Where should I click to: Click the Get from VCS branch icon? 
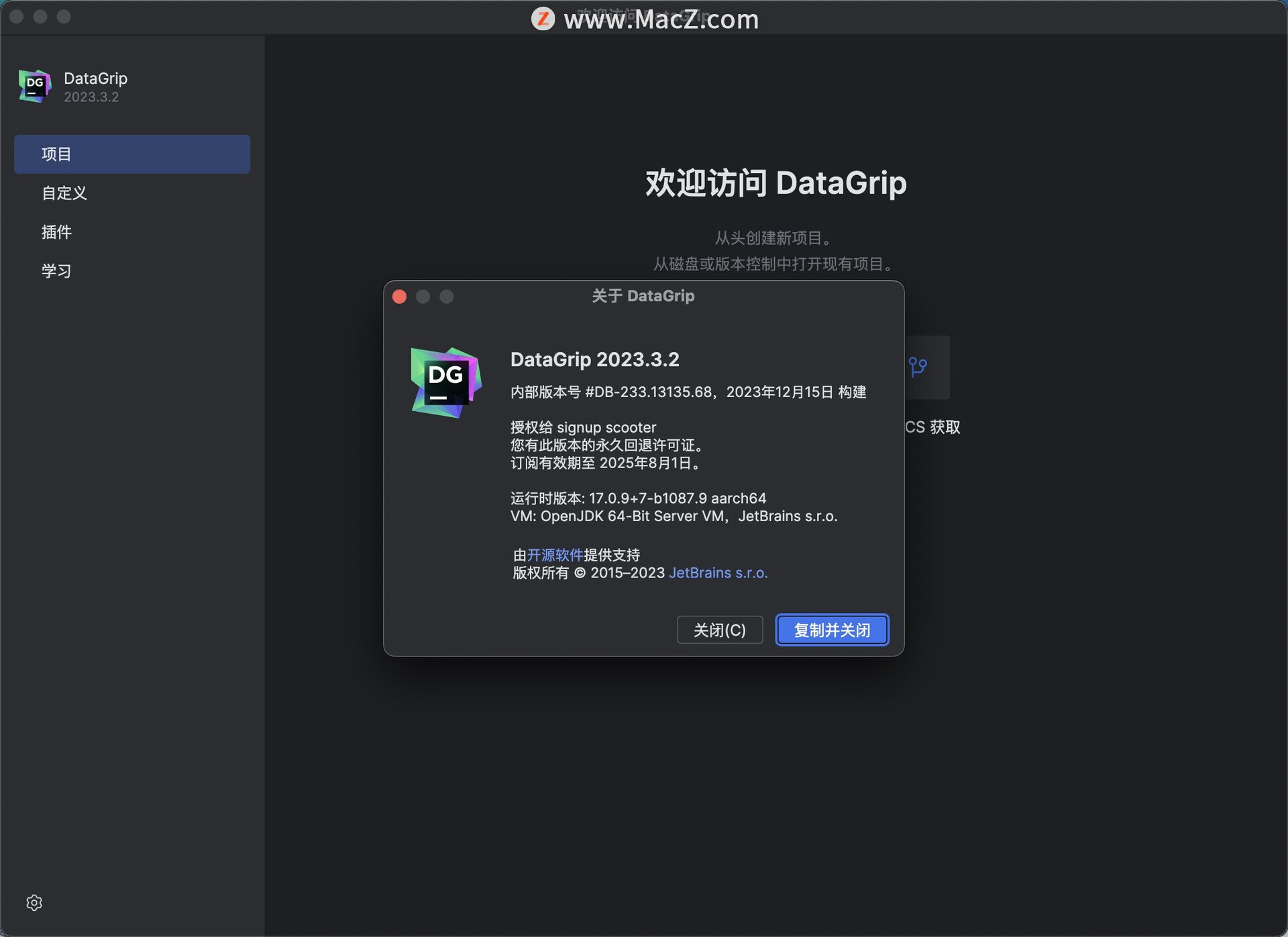click(x=918, y=367)
